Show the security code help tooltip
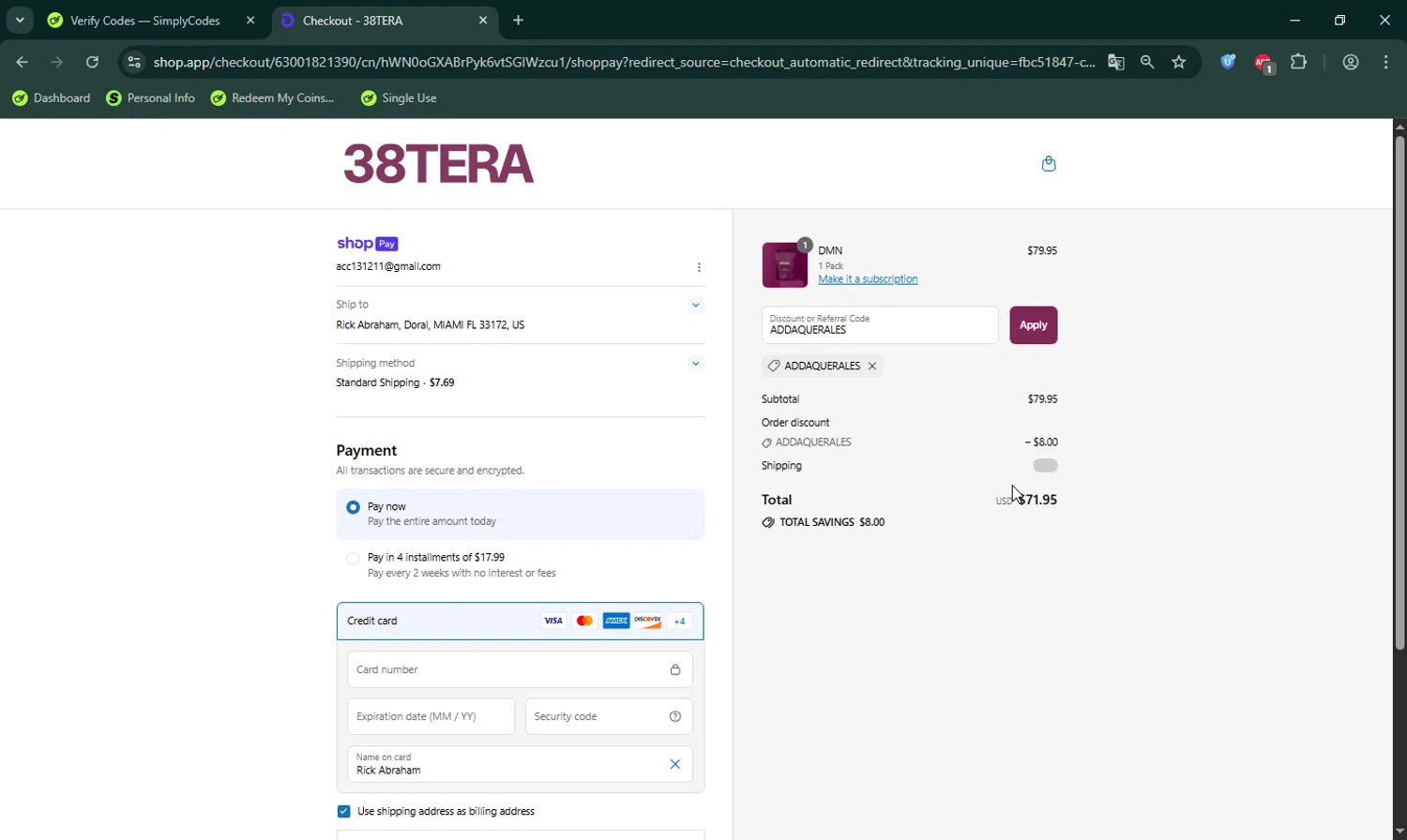Screen dimensions: 1407x840 pyautogui.click(x=675, y=716)
